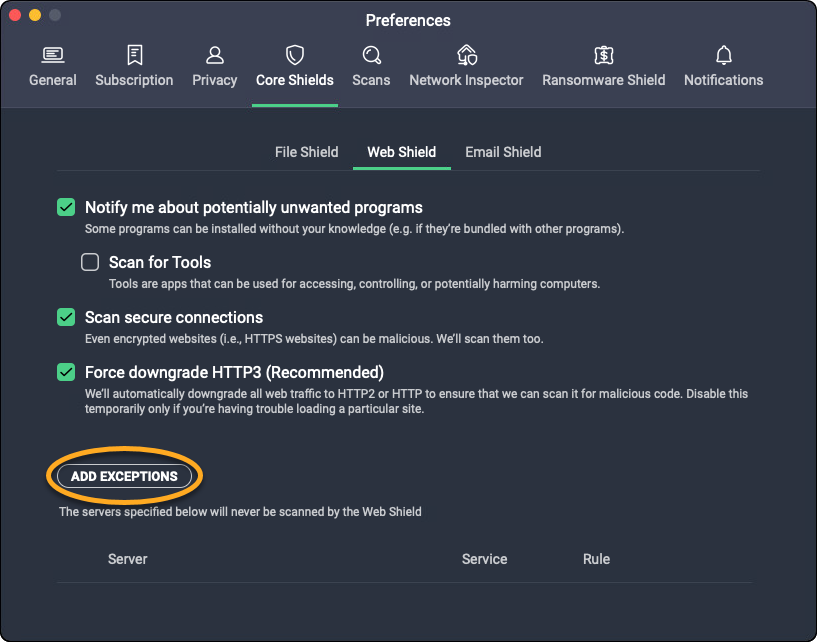Click the Service column header
The image size is (817, 642).
coord(485,559)
